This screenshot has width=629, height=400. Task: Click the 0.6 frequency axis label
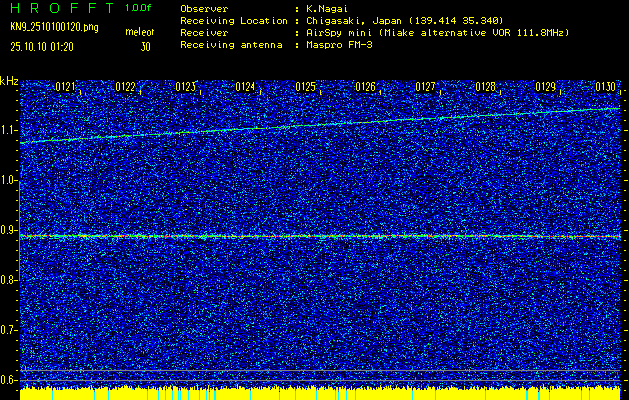[x=9, y=380]
